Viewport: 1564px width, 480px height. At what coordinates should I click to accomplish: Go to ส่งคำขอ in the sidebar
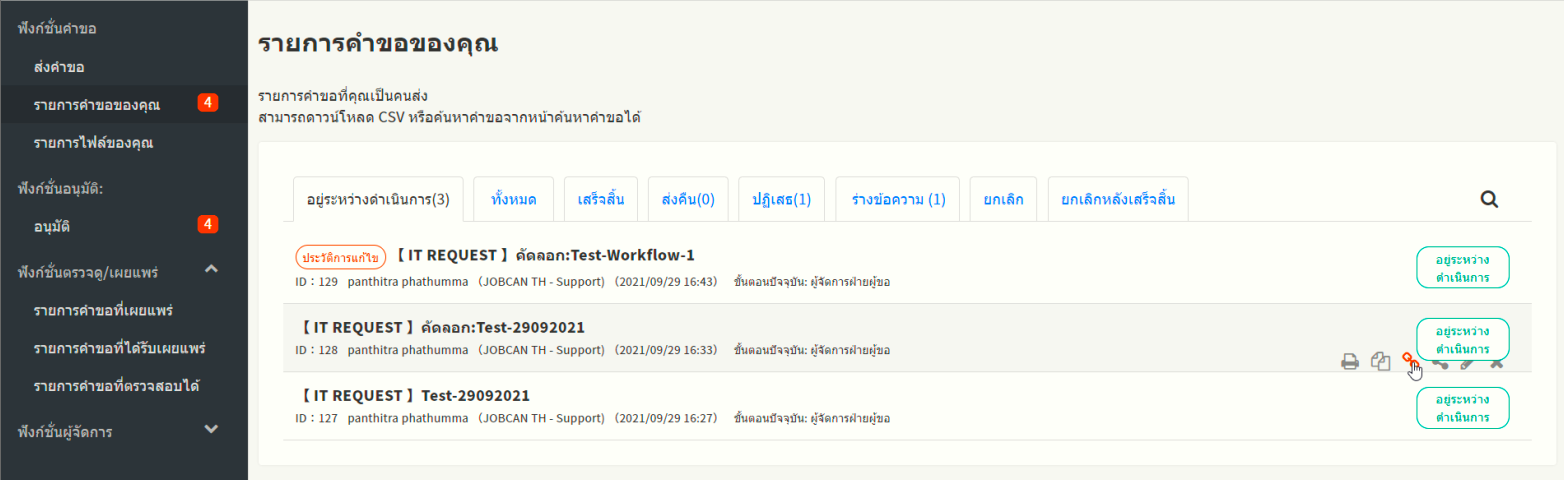tap(59, 67)
